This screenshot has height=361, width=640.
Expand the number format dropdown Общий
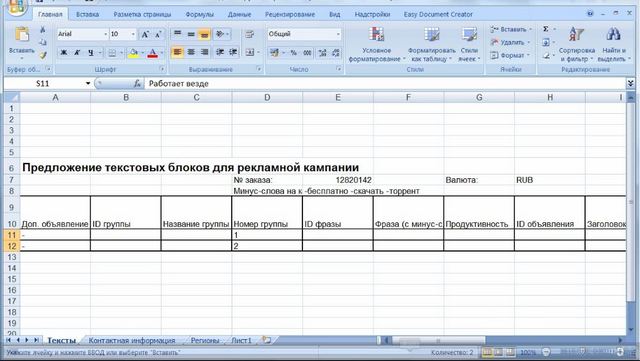[338, 34]
